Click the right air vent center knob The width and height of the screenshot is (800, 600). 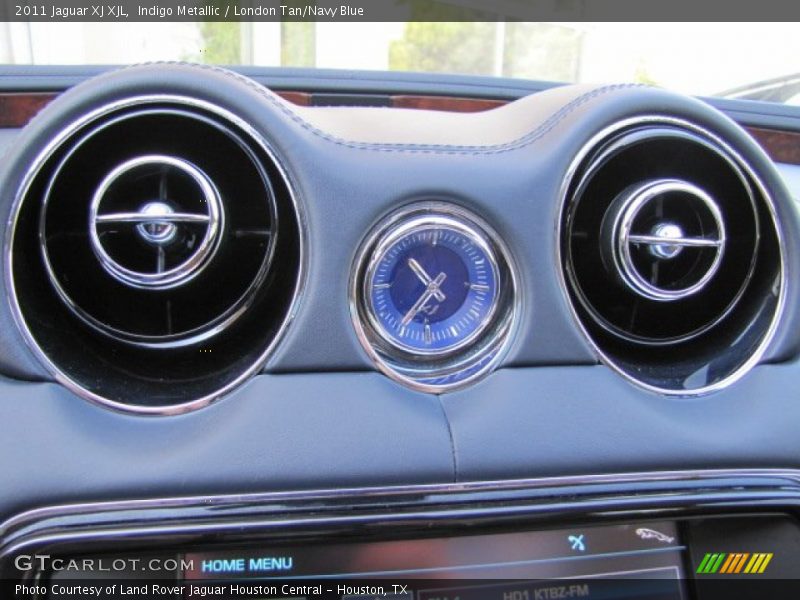click(667, 240)
